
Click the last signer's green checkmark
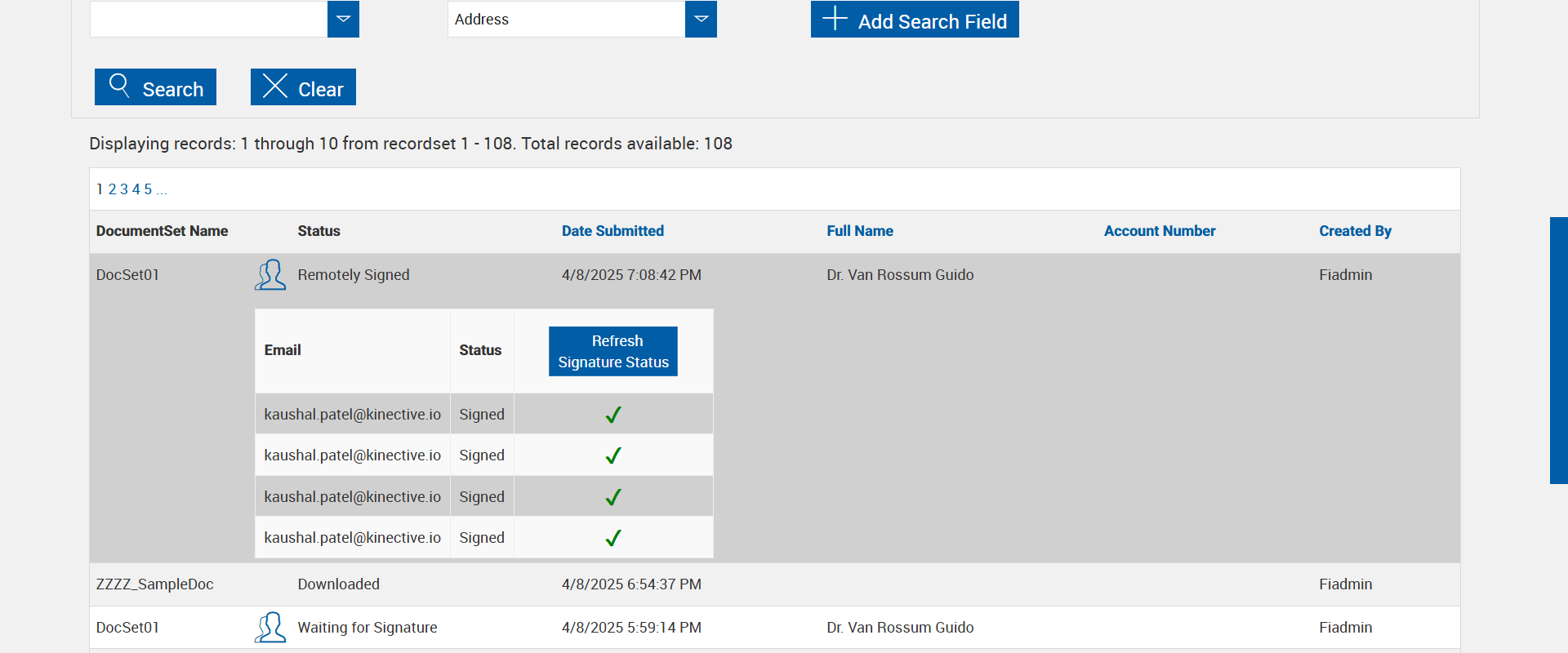[613, 538]
